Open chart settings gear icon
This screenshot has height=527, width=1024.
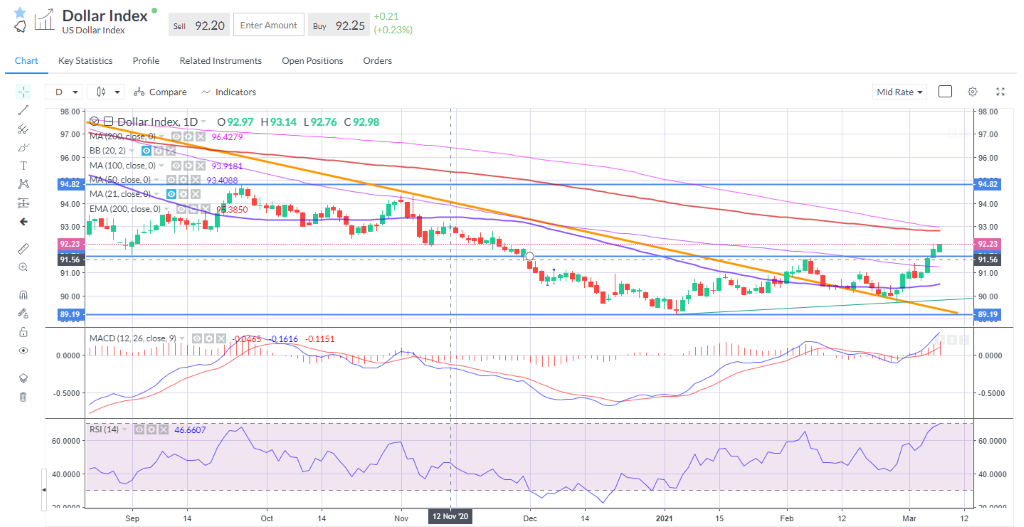973,92
